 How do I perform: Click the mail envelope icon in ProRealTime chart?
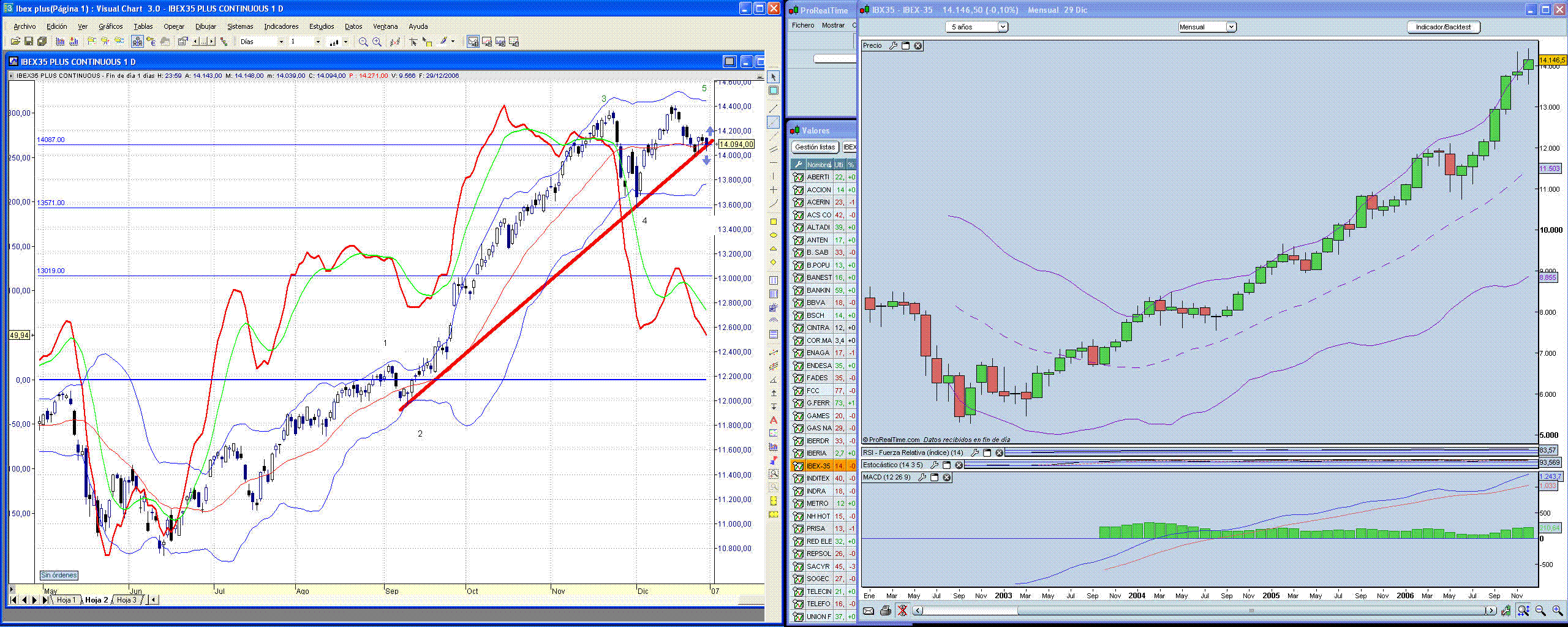(869, 610)
